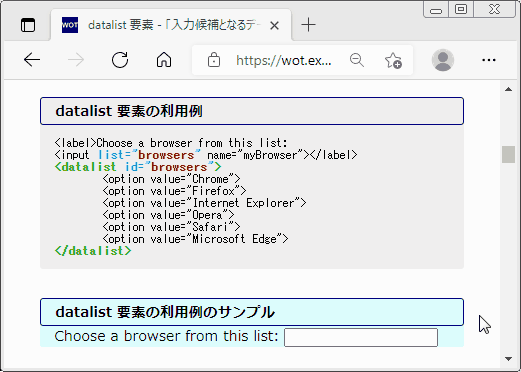Screen dimensions: 521x372
Task: Go to the home page
Action: [164, 60]
